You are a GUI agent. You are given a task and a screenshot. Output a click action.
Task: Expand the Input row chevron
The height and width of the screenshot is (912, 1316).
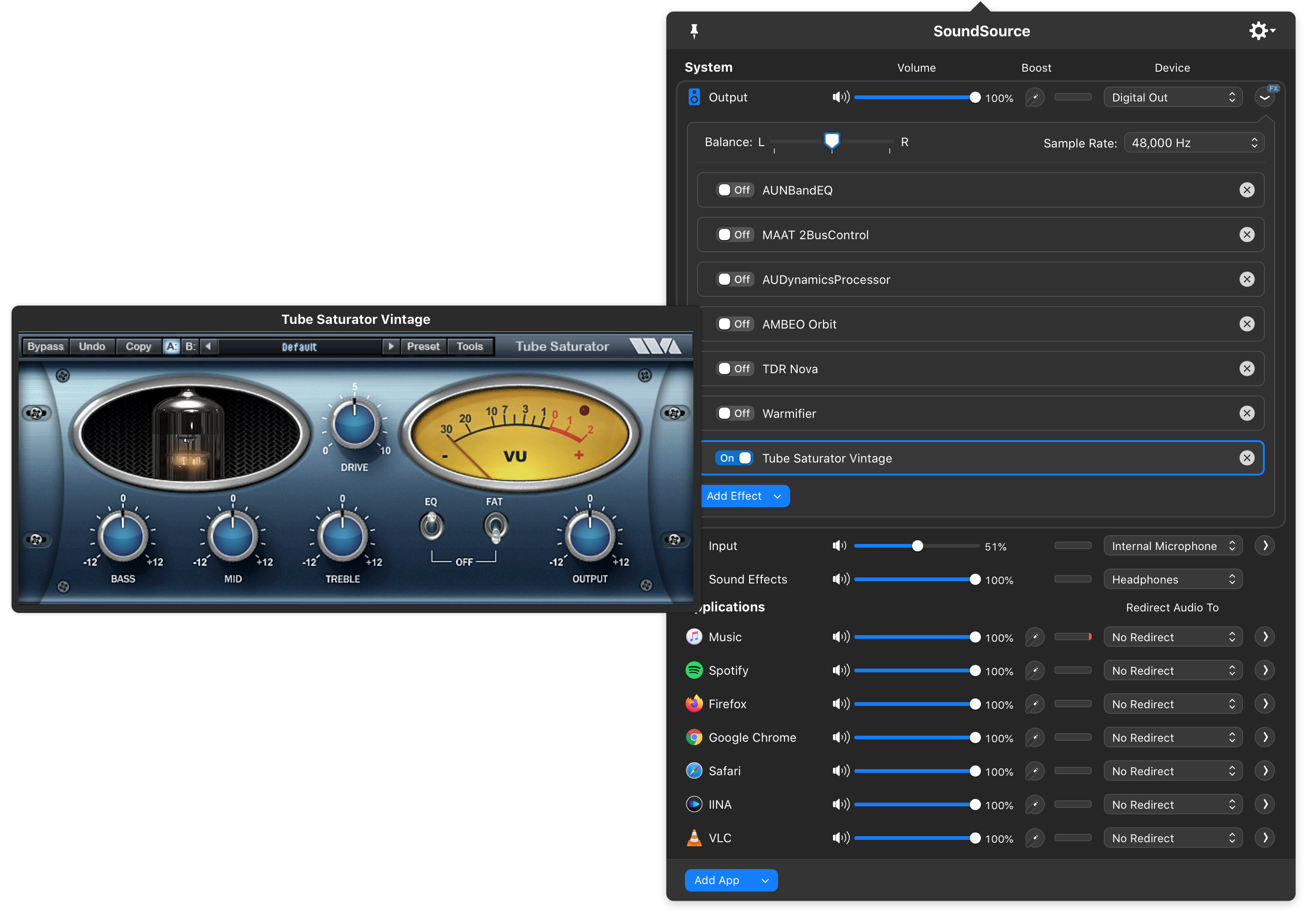[x=1264, y=546]
